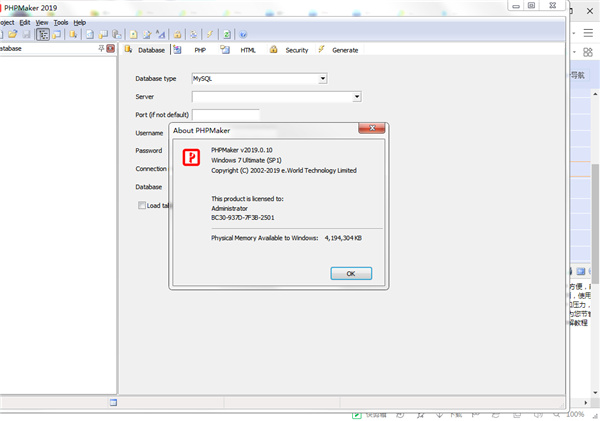
Task: Close the About PHPMaker dialog with X
Action: 372,128
